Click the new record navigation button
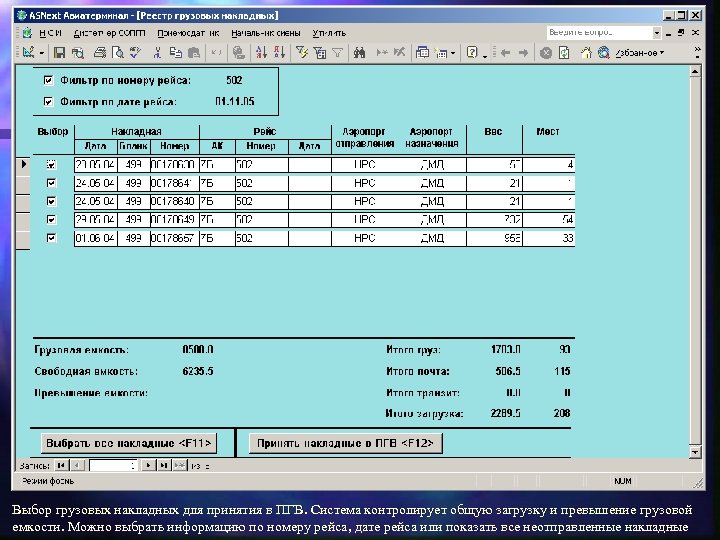This screenshot has height=540, width=720. [x=180, y=465]
